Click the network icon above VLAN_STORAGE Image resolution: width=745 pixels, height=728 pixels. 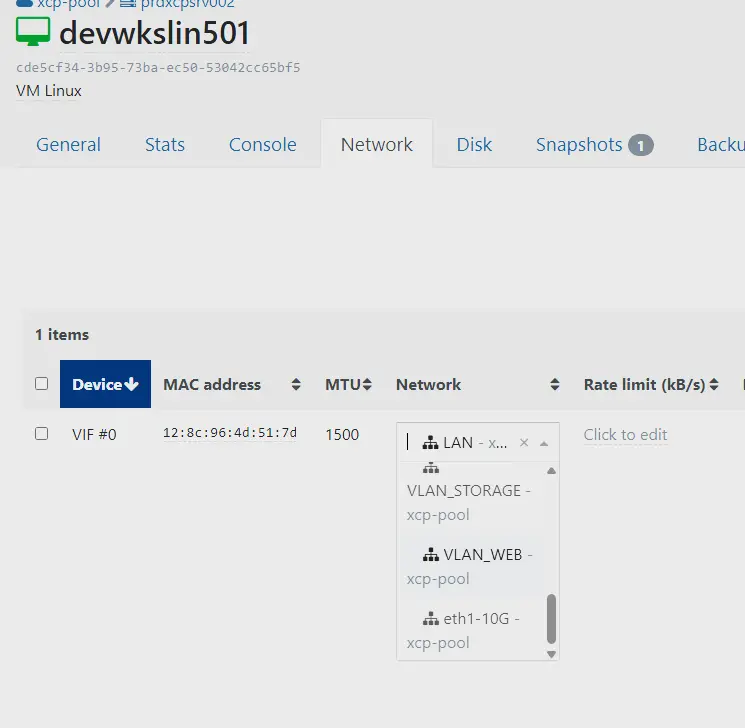point(431,468)
